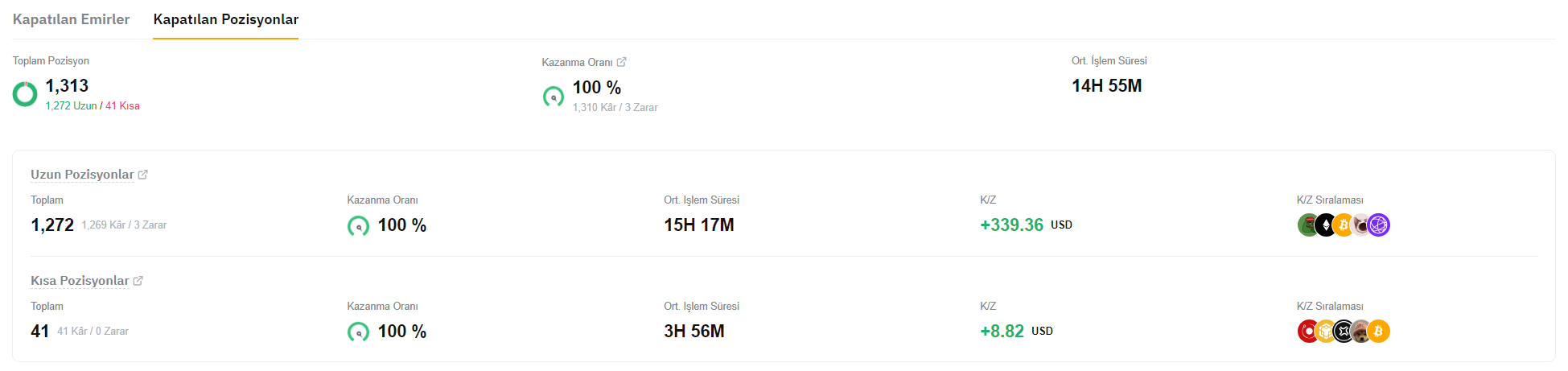This screenshot has width=1568, height=371.
Task: Click the dog with hat coin icon
Action: click(x=1361, y=332)
